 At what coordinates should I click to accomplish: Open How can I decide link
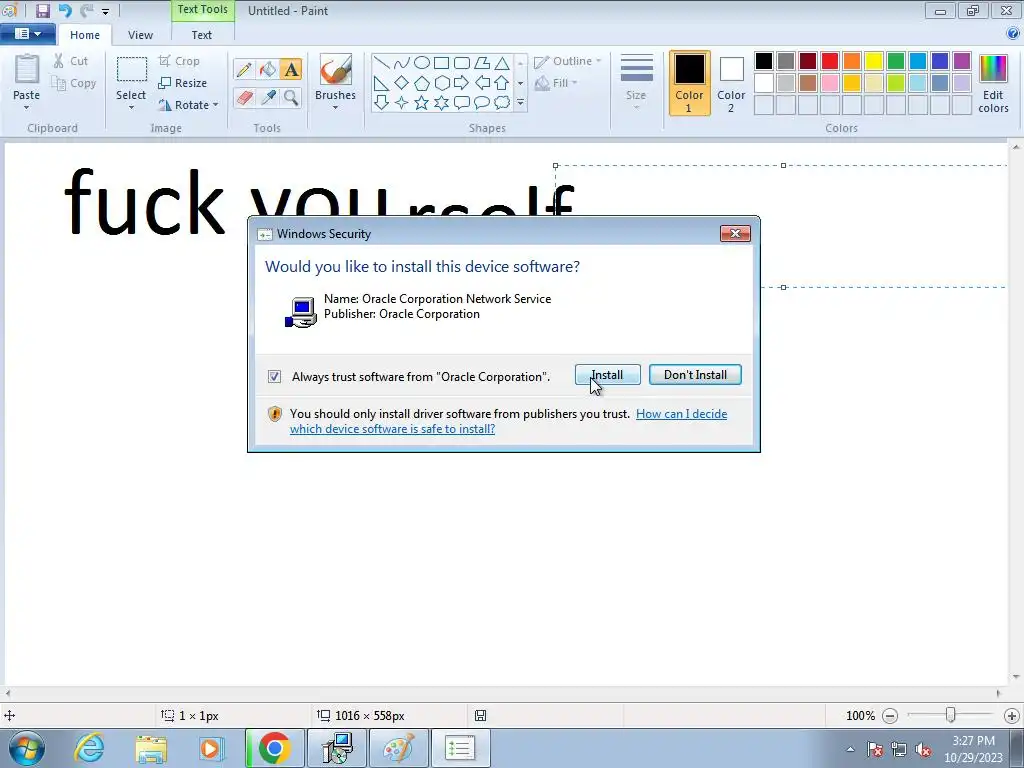click(508, 421)
